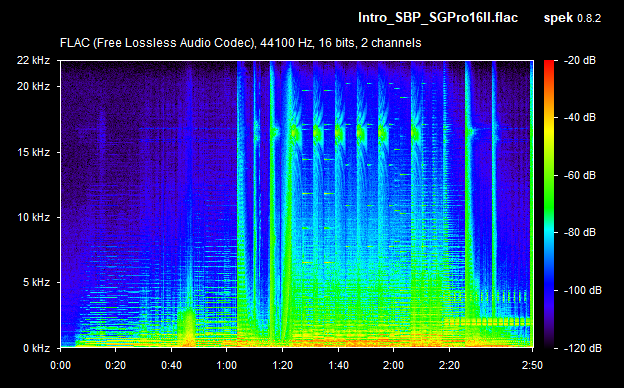624x388 pixels.
Task: Click the 5 kHz frequency axis label
Action: 36,283
